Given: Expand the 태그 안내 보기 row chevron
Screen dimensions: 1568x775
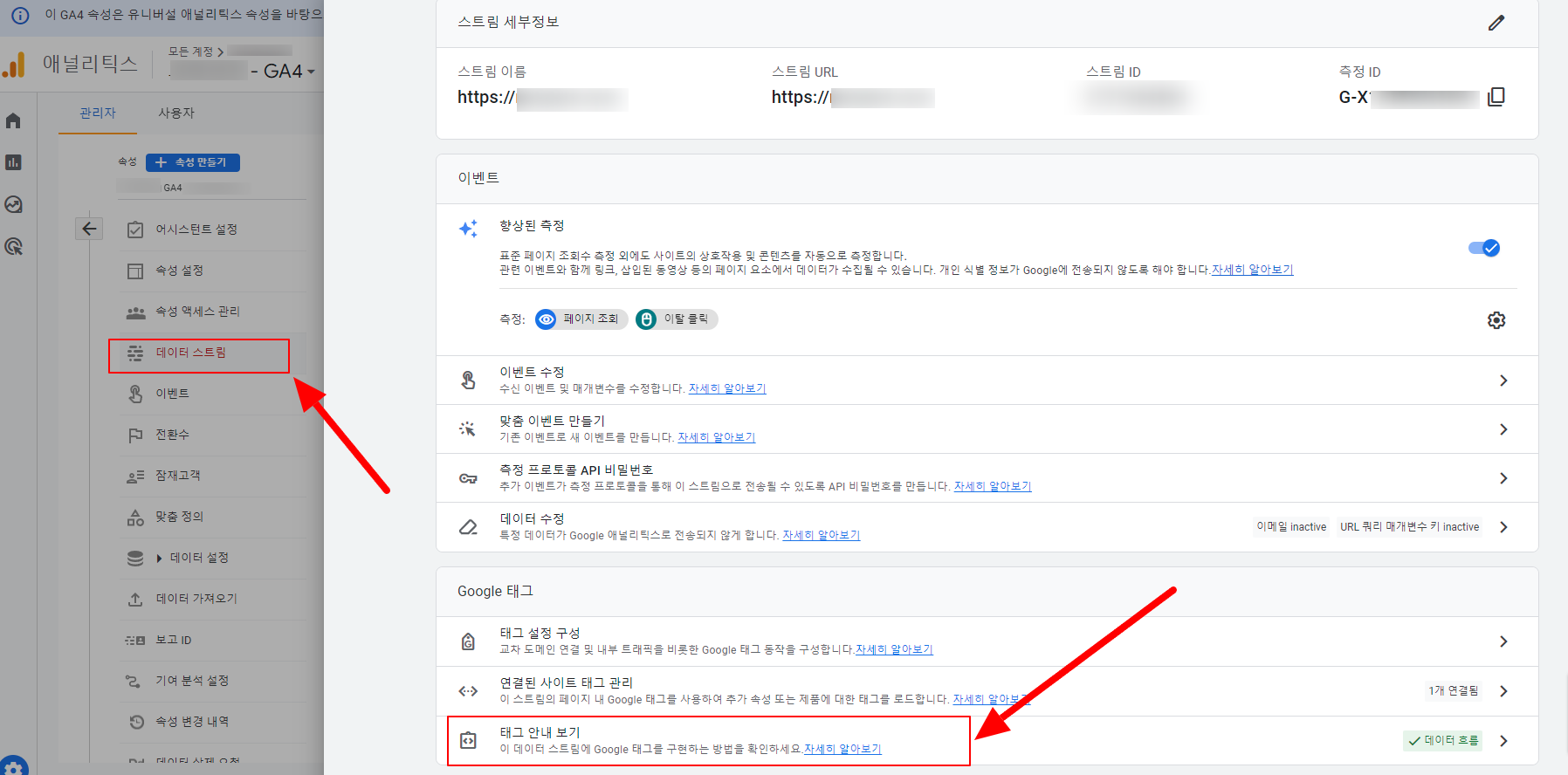Looking at the screenshot, I should (x=1503, y=741).
